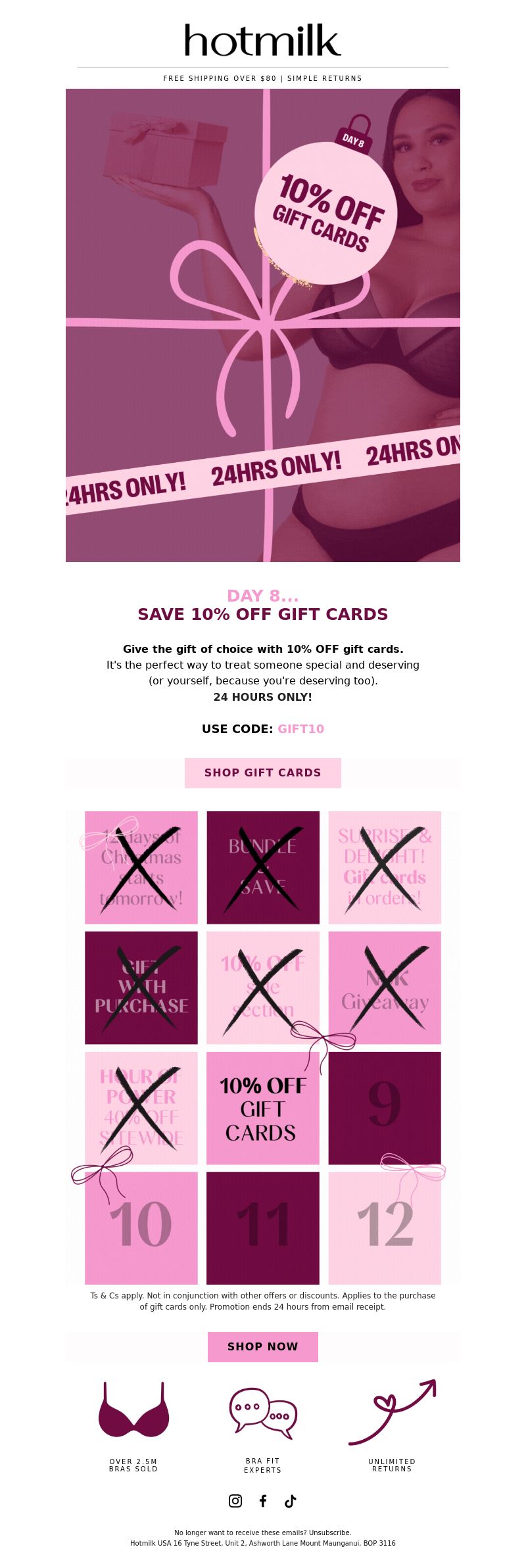
Task: Click the Shop Gift Cards button
Action: 263,772
